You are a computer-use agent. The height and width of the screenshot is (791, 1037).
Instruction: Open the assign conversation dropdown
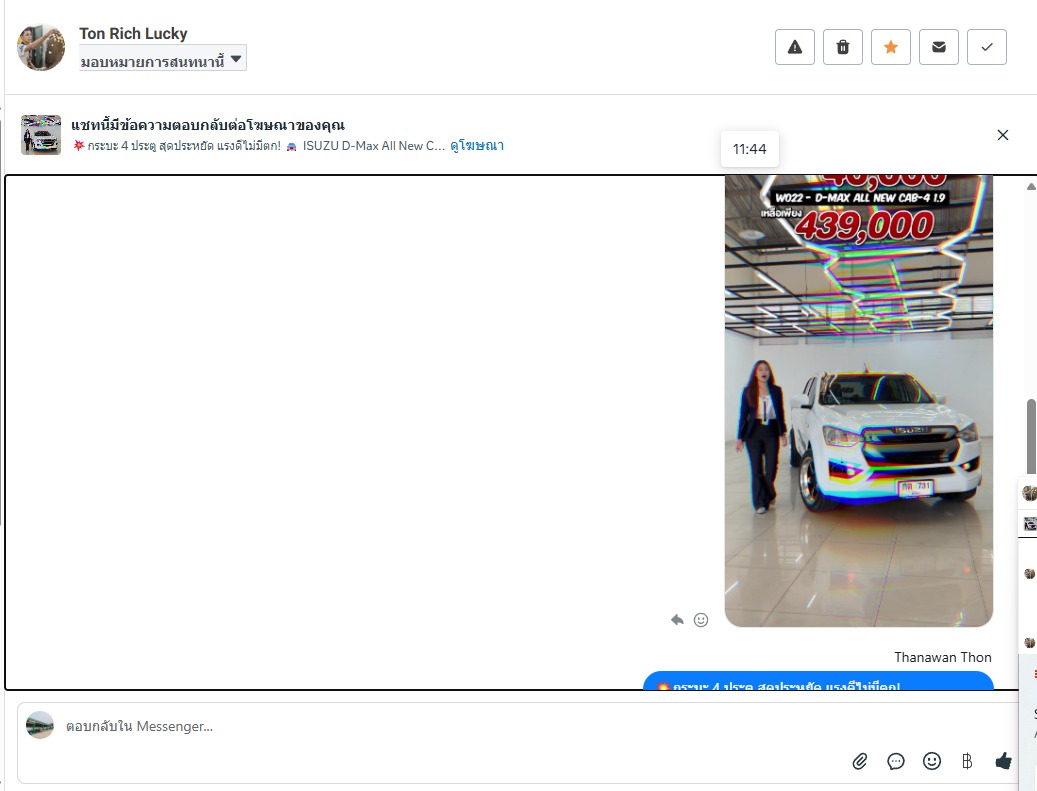163,58
